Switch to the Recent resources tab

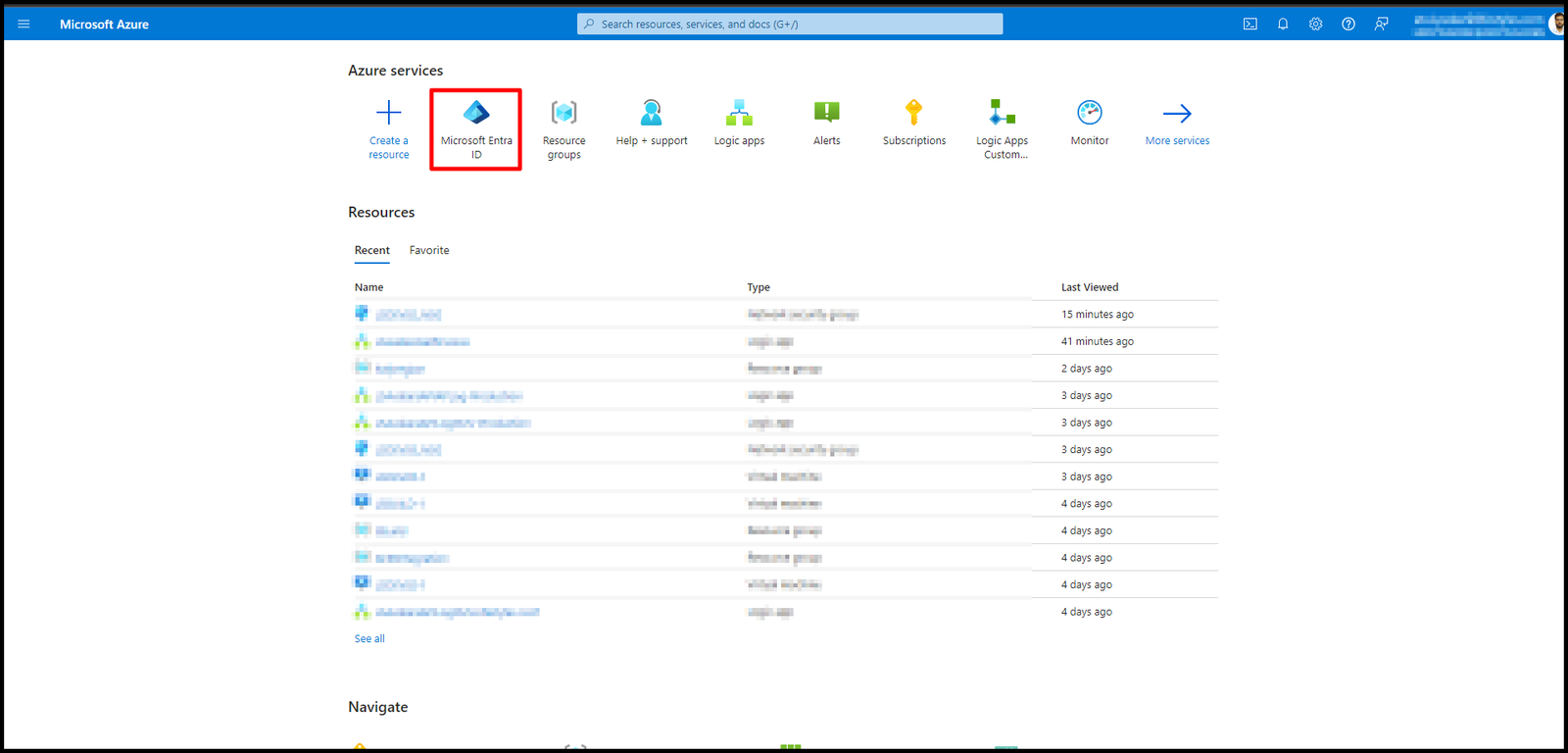(372, 251)
